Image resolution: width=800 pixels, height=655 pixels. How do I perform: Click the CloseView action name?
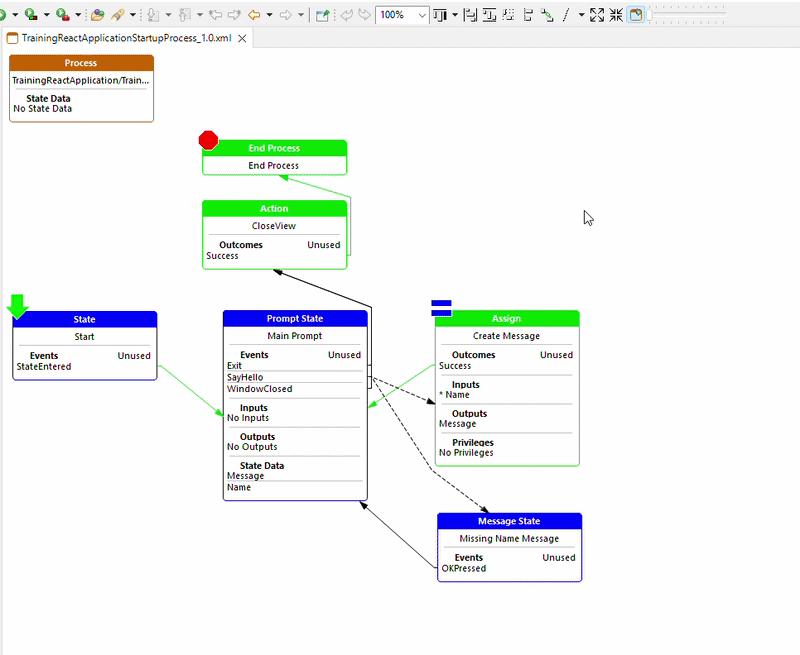273,225
